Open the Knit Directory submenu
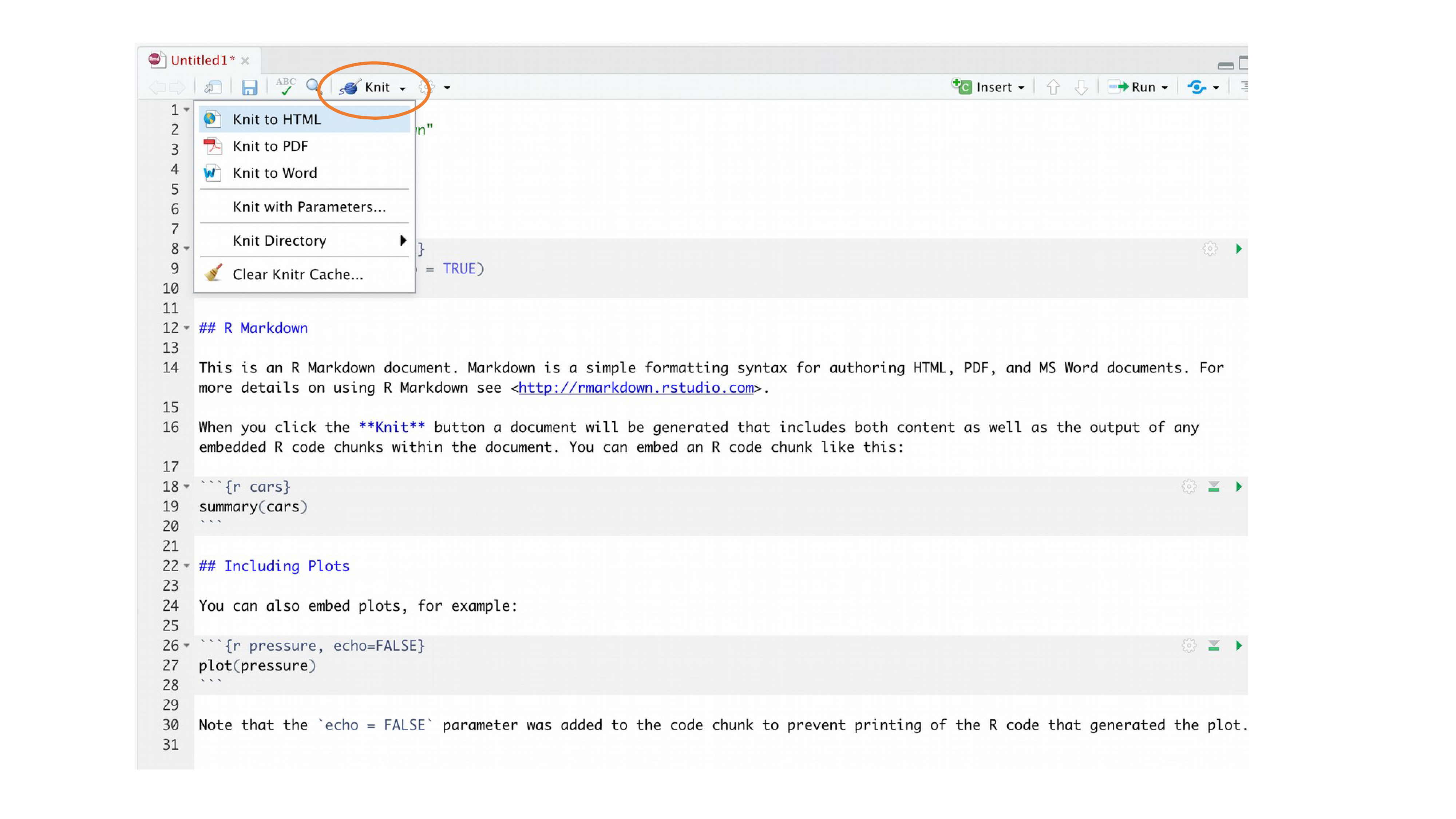1456x819 pixels. coord(304,241)
